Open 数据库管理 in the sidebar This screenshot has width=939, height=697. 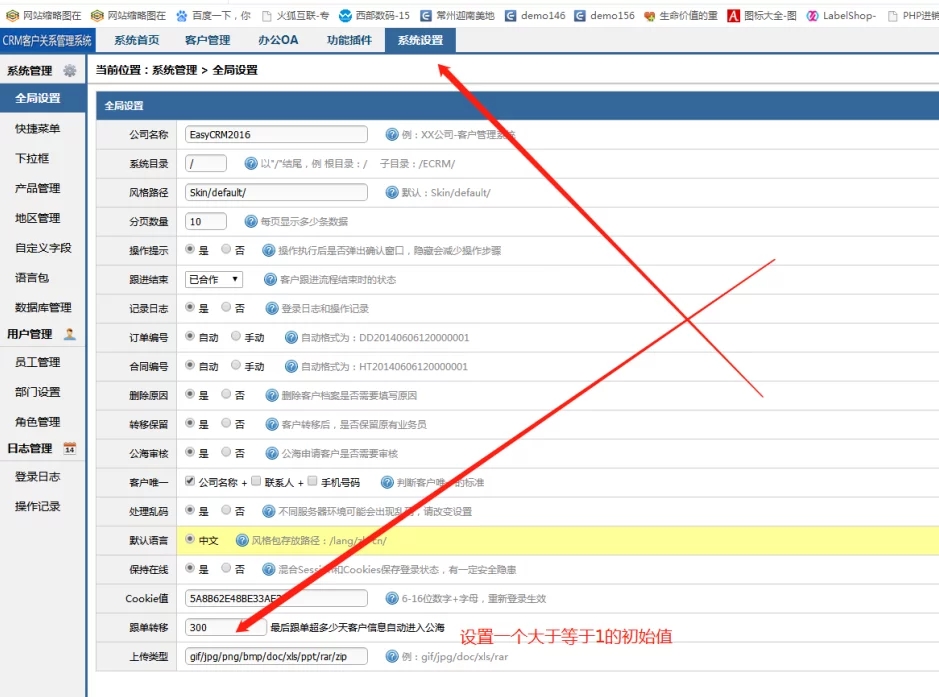[x=43, y=308]
